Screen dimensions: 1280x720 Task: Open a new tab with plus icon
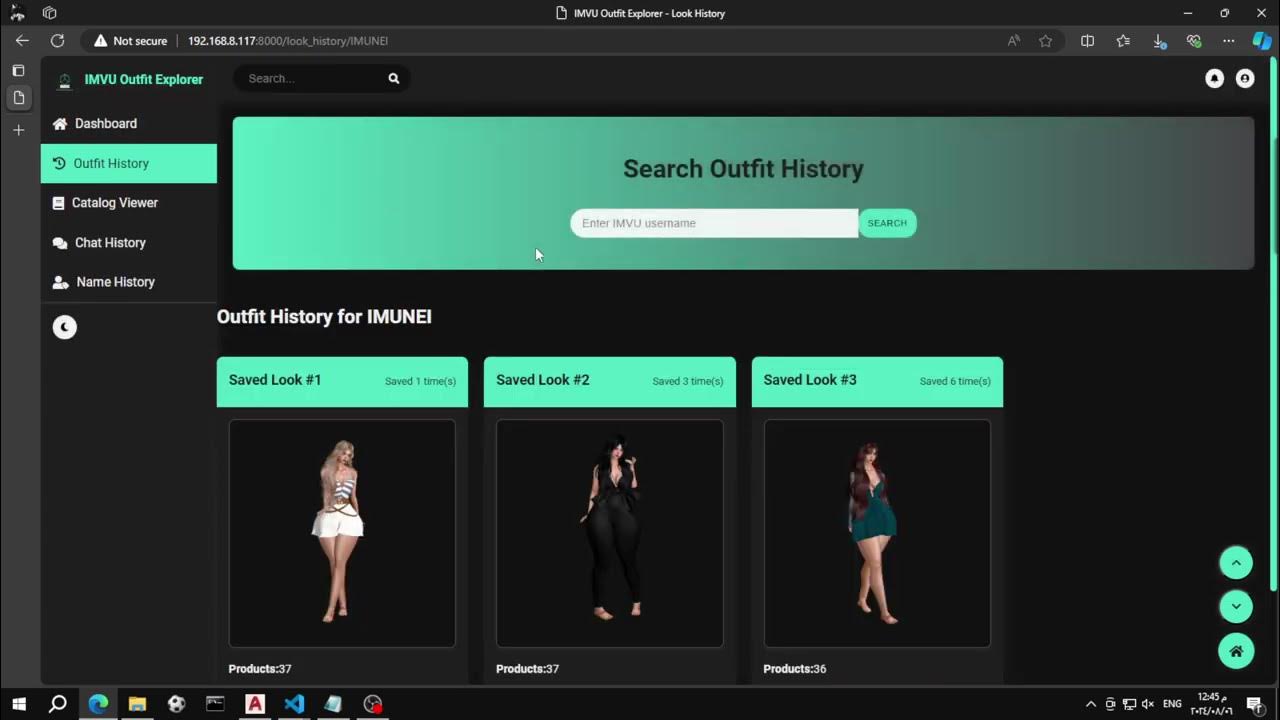coord(18,130)
